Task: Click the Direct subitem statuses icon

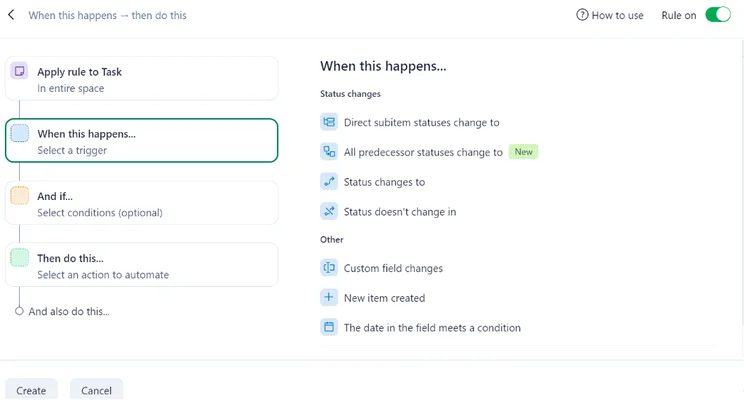Action: click(329, 122)
